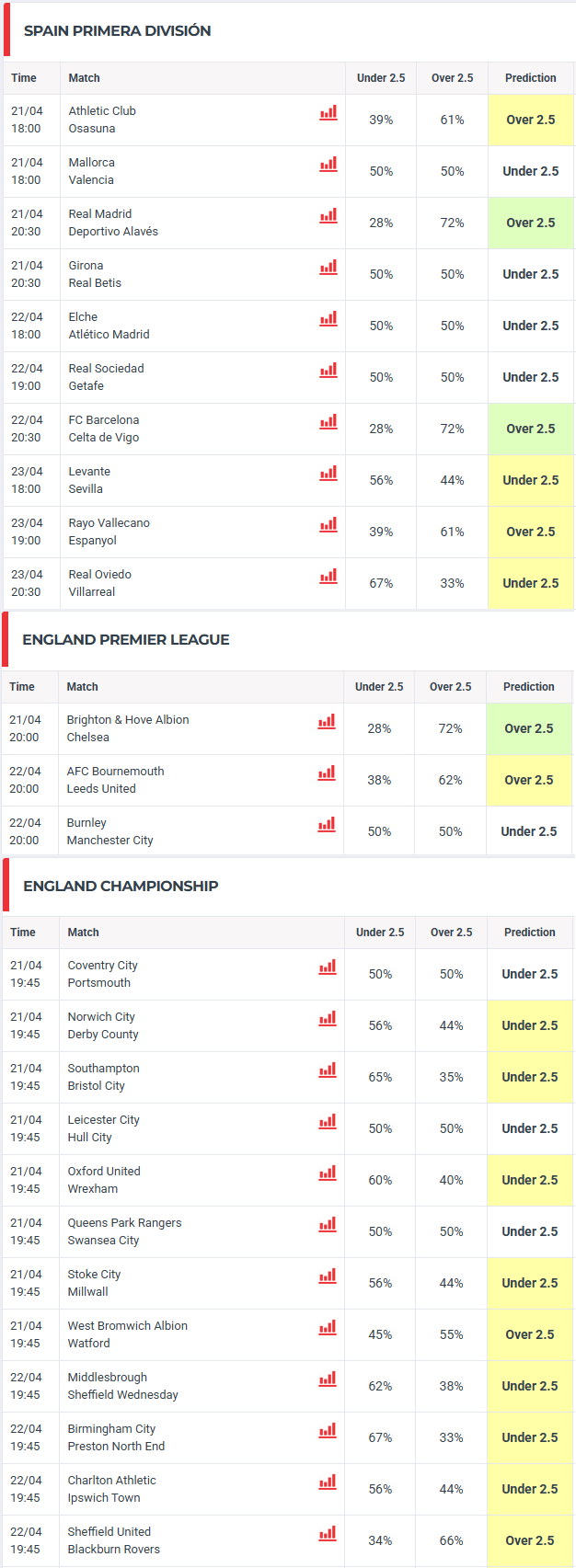Click stats icon for Burnley vs Manchester City
Image resolution: width=576 pixels, height=1568 pixels.
[326, 825]
